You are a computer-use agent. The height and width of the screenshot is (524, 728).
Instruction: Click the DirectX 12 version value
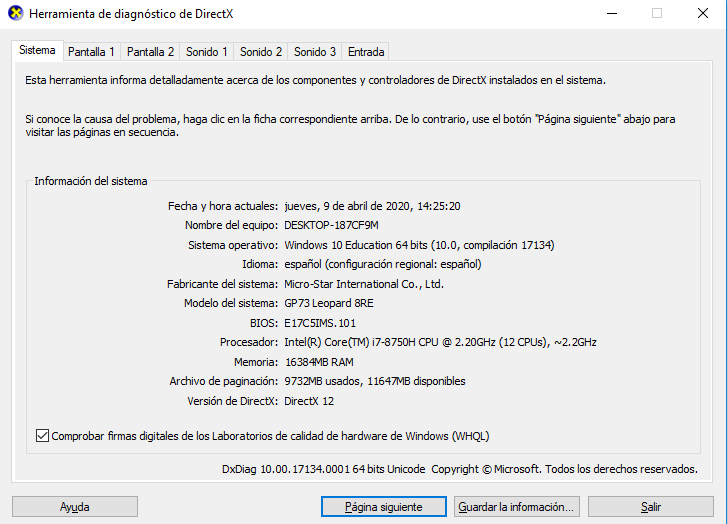pos(309,401)
